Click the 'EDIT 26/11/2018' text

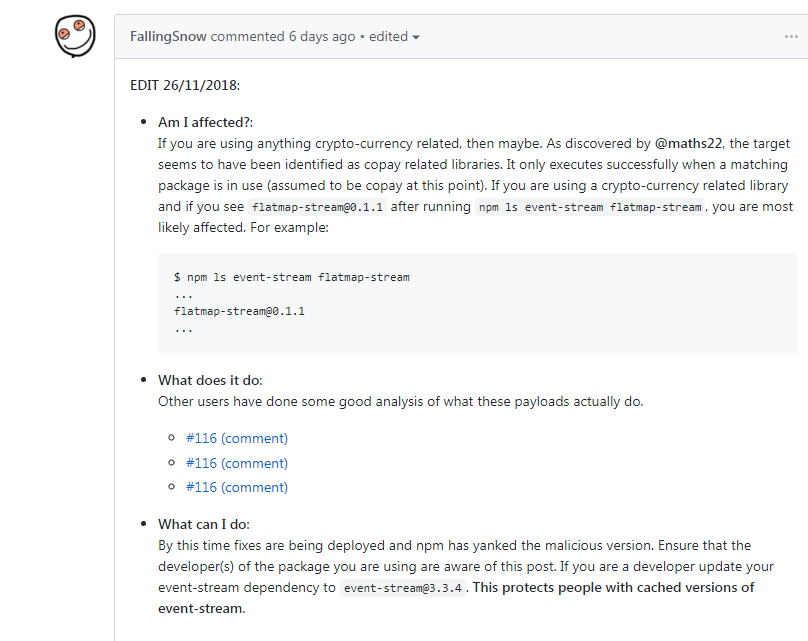[x=184, y=85]
